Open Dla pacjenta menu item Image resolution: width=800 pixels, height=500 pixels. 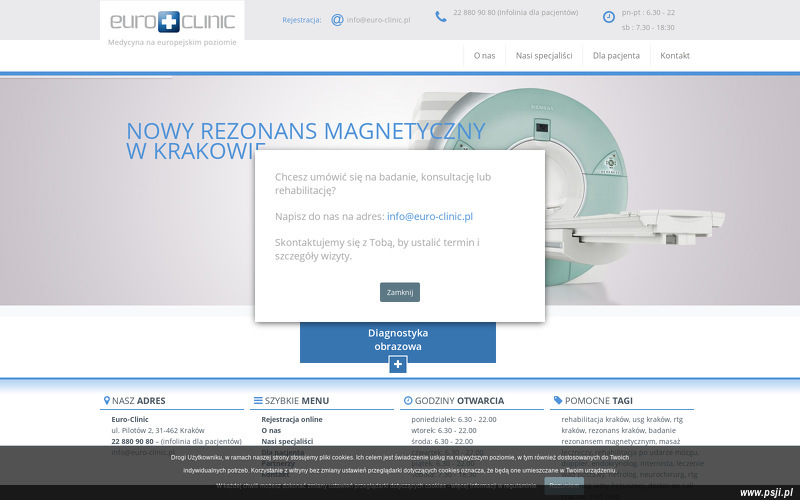616,56
